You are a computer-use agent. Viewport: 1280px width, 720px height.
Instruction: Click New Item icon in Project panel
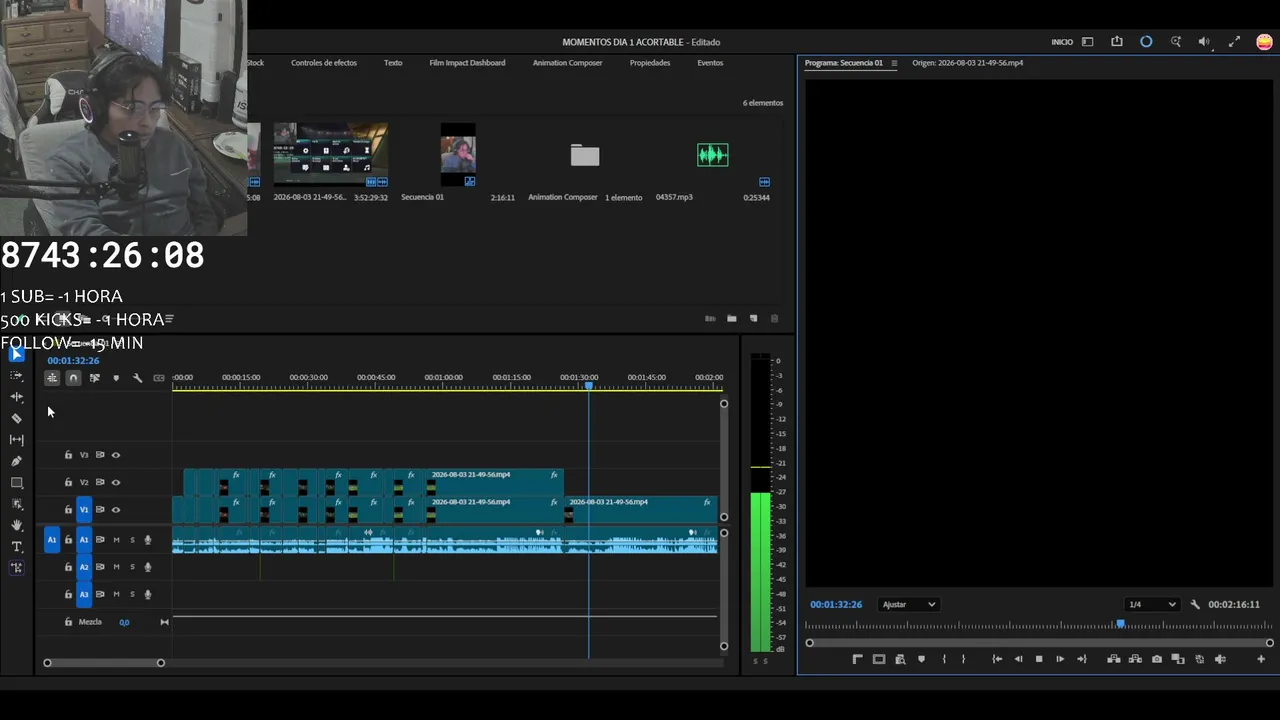pos(754,319)
